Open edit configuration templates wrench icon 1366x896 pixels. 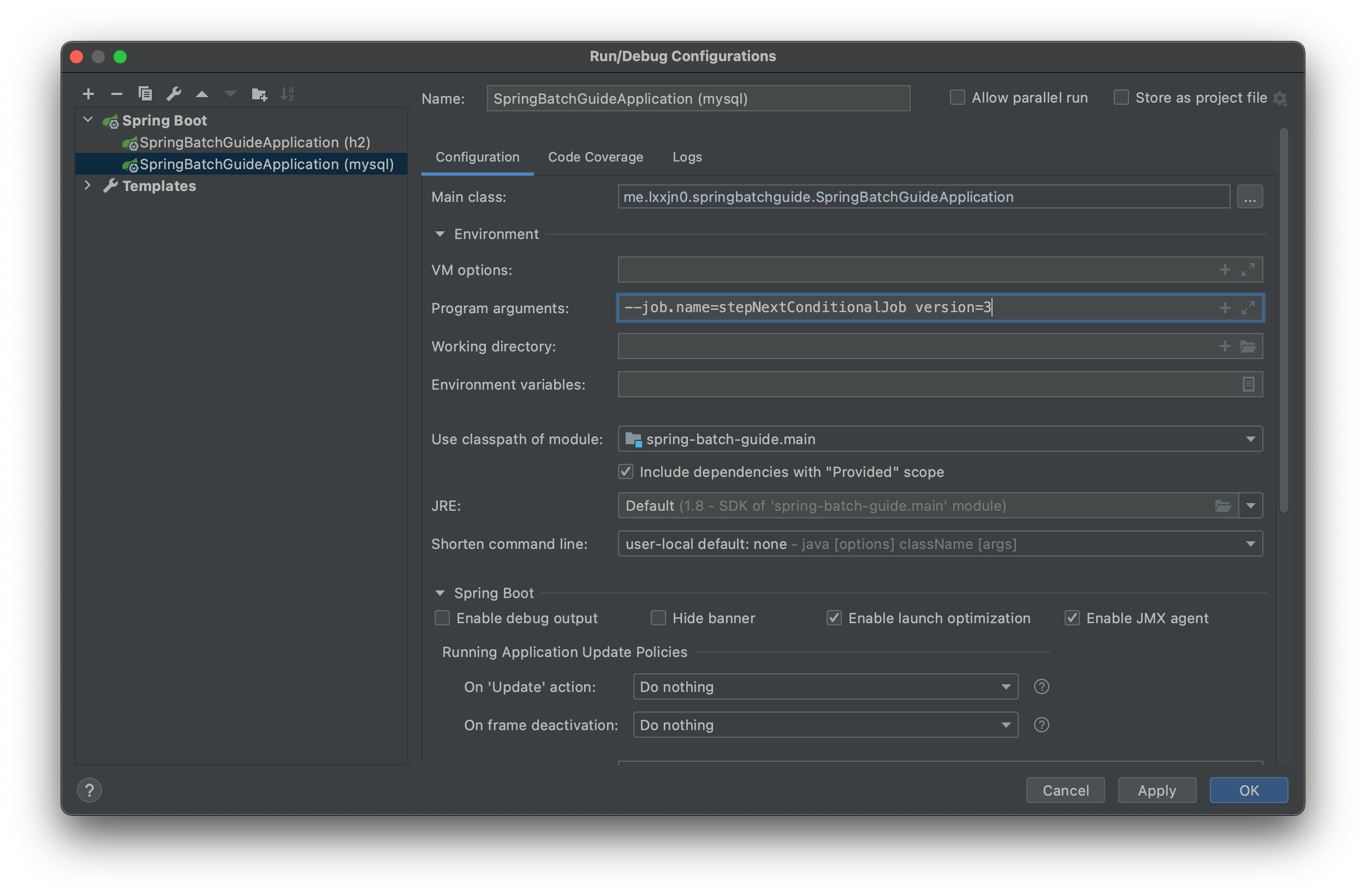174,93
